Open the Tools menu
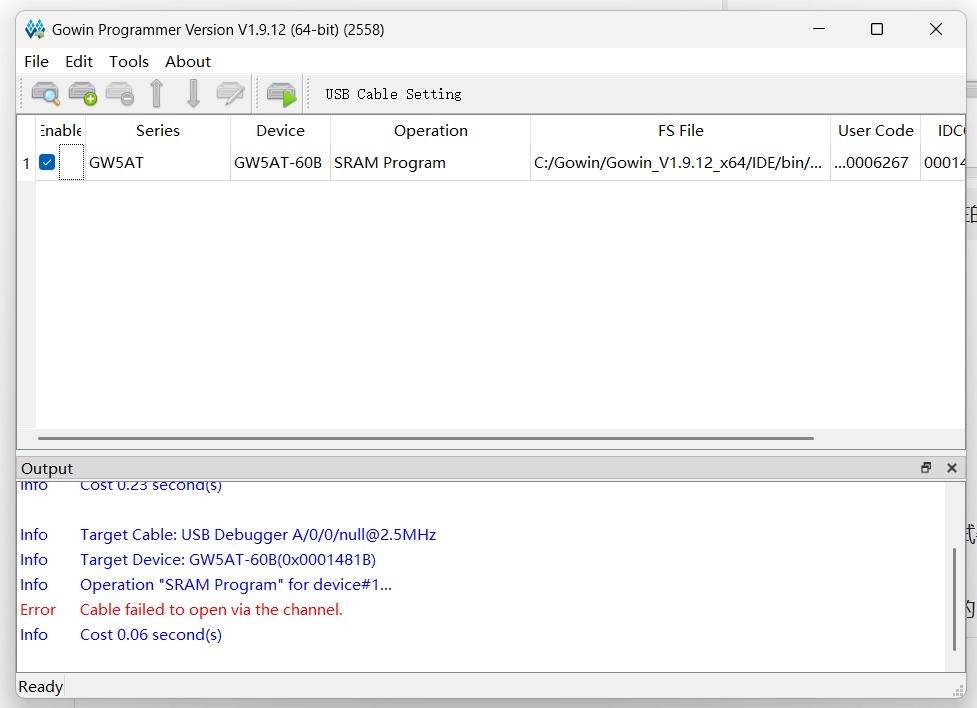This screenshot has height=708, width=977. click(x=129, y=61)
